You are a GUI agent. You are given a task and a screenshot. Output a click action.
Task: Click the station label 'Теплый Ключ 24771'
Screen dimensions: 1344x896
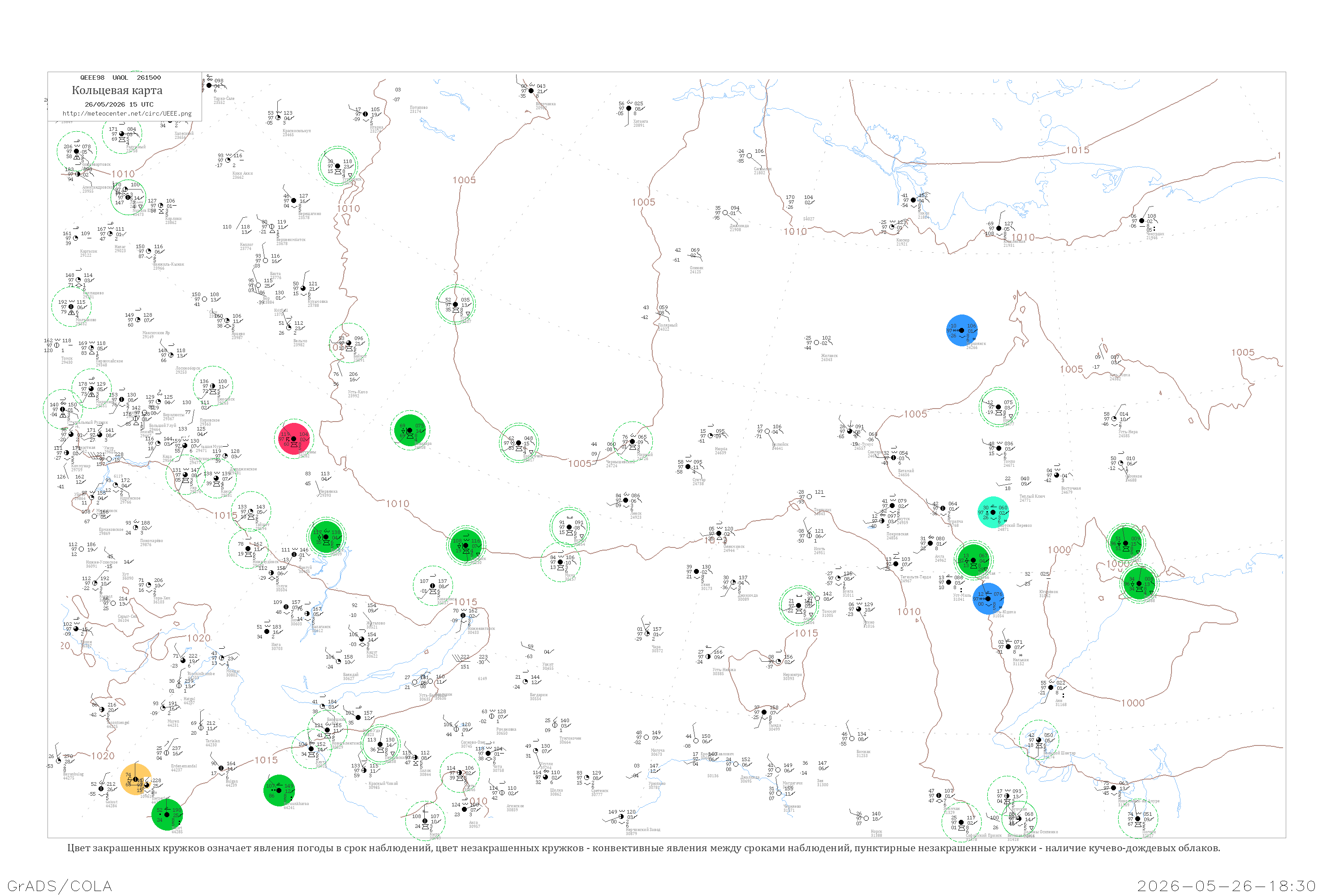click(1032, 498)
